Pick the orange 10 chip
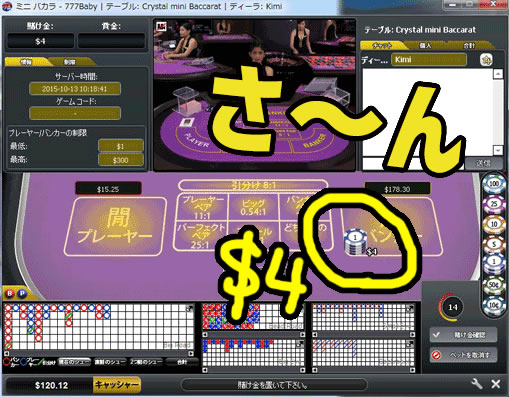Screen dimensions: 509x397 (494, 224)
